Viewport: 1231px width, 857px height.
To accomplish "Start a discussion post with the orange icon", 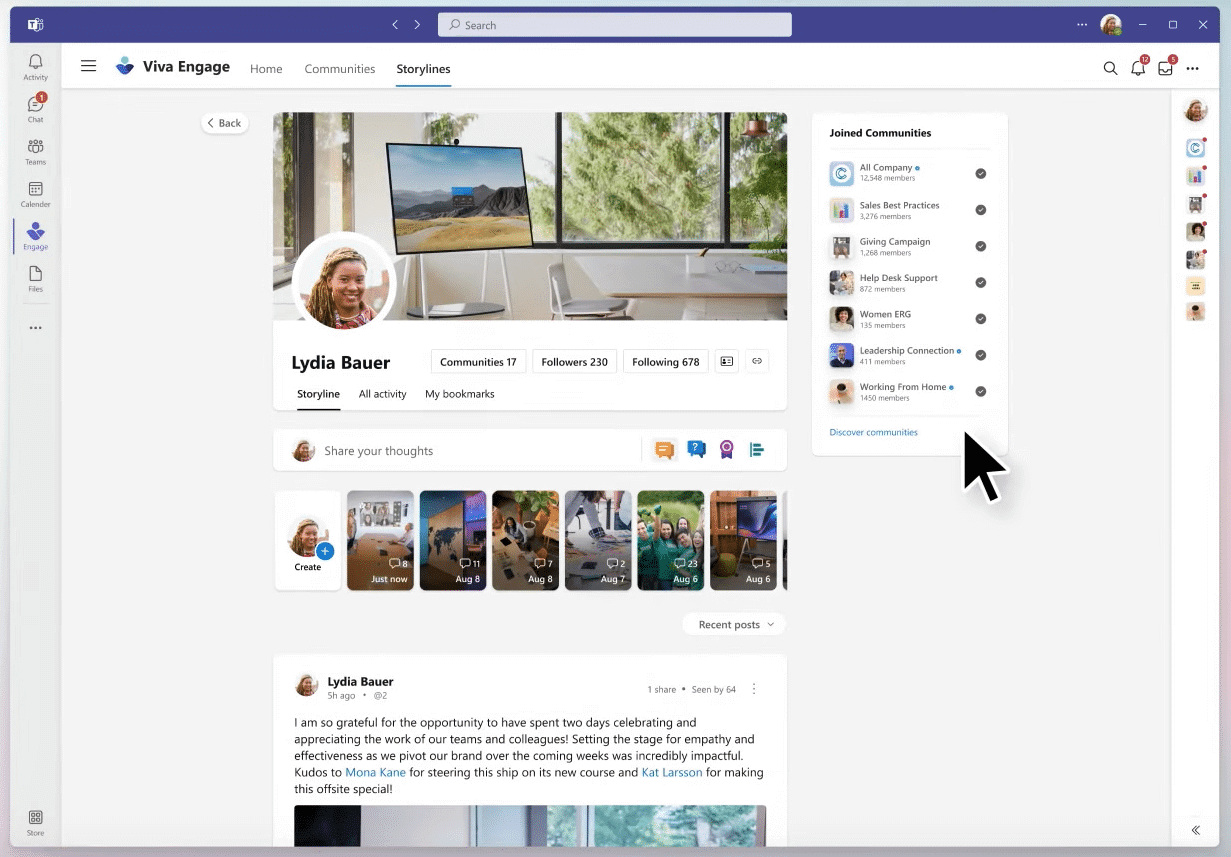I will (x=664, y=450).
